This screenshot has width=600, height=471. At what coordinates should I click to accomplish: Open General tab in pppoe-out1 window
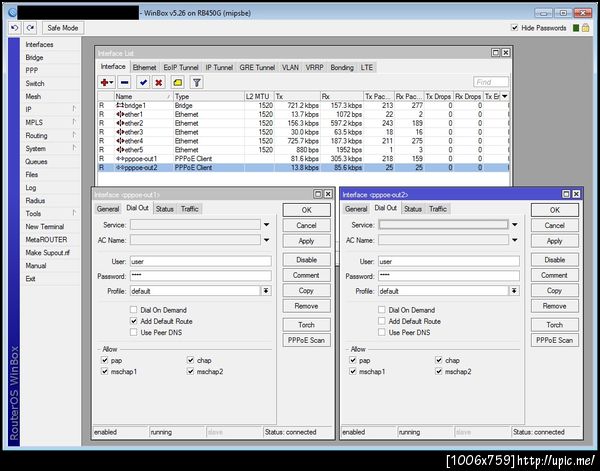click(x=108, y=209)
